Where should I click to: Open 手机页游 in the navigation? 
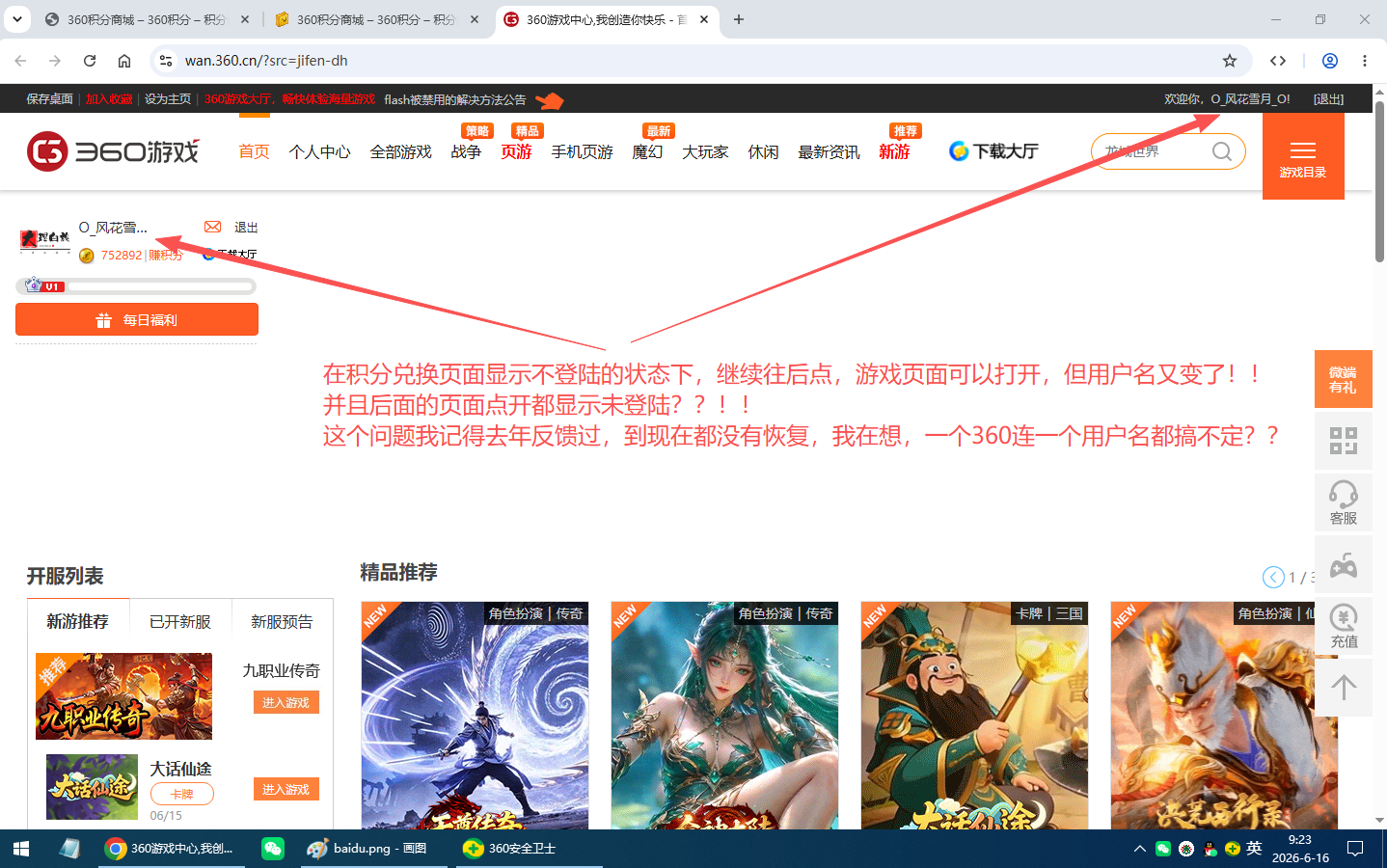(x=582, y=151)
